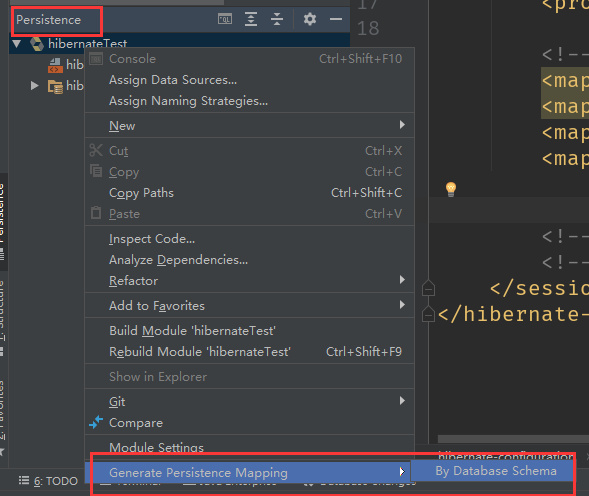Select Copy Paths in context menu
Viewport: 589px width, 496px height.
pyautogui.click(x=250, y=193)
